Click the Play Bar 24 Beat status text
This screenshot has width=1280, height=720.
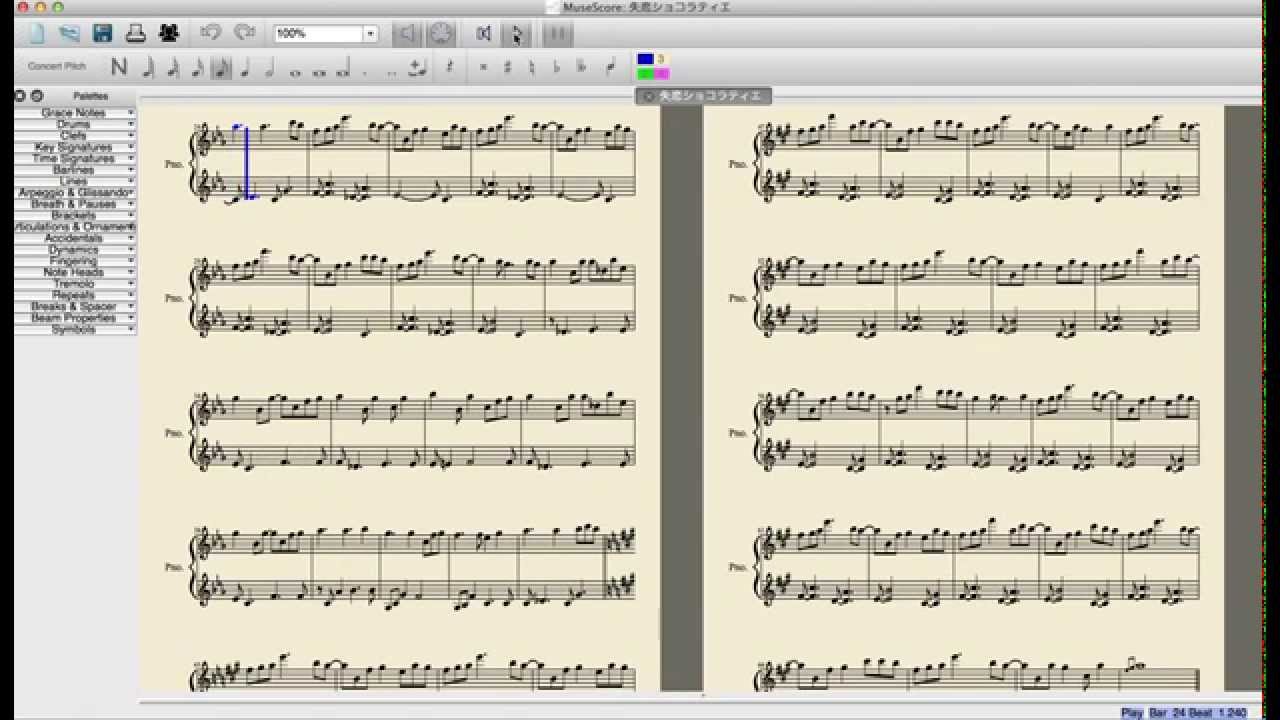click(x=1184, y=713)
